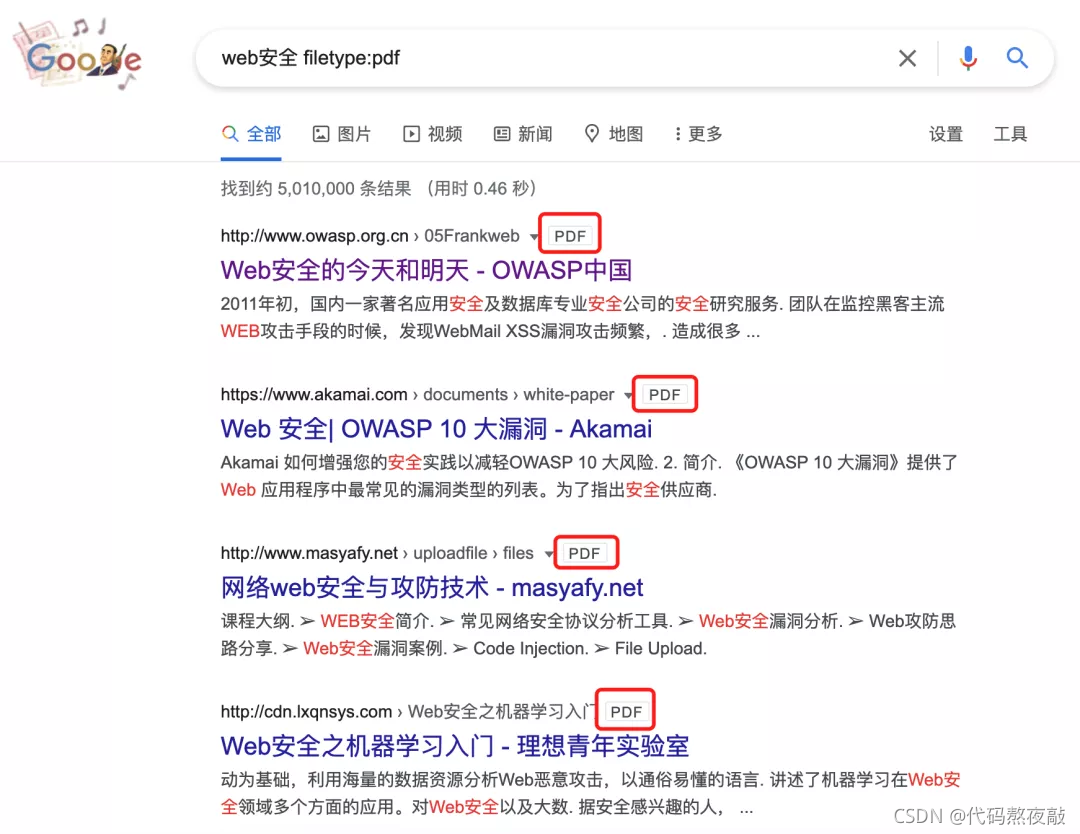Click the http://www.owasp.org.cn URL text
Image resolution: width=1080 pixels, height=834 pixels.
click(x=314, y=236)
